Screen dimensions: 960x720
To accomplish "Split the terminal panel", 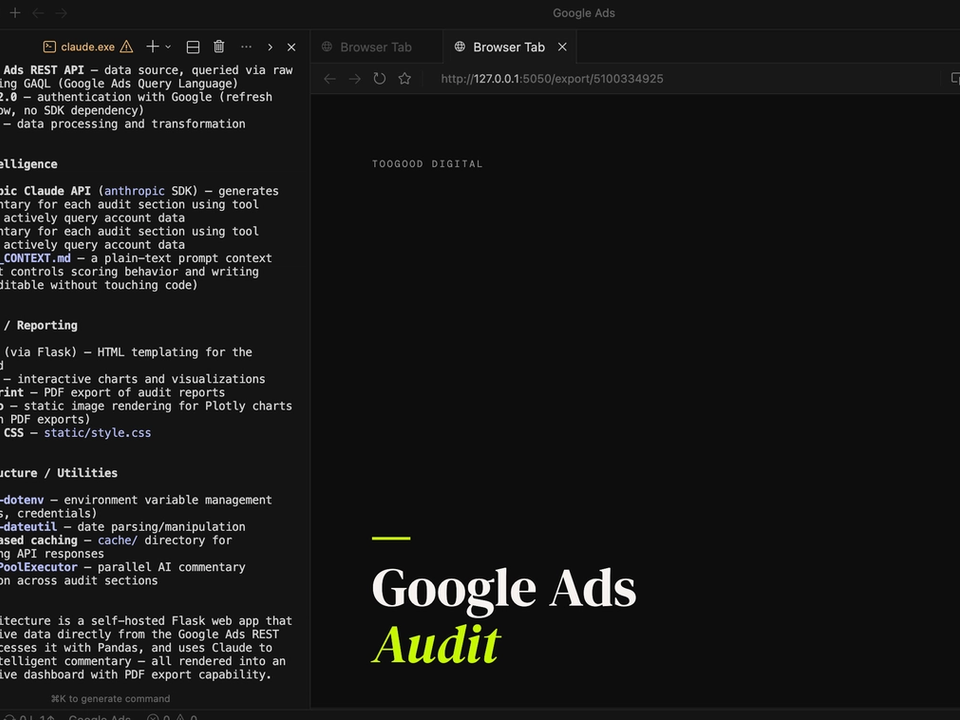I will pyautogui.click(x=193, y=47).
